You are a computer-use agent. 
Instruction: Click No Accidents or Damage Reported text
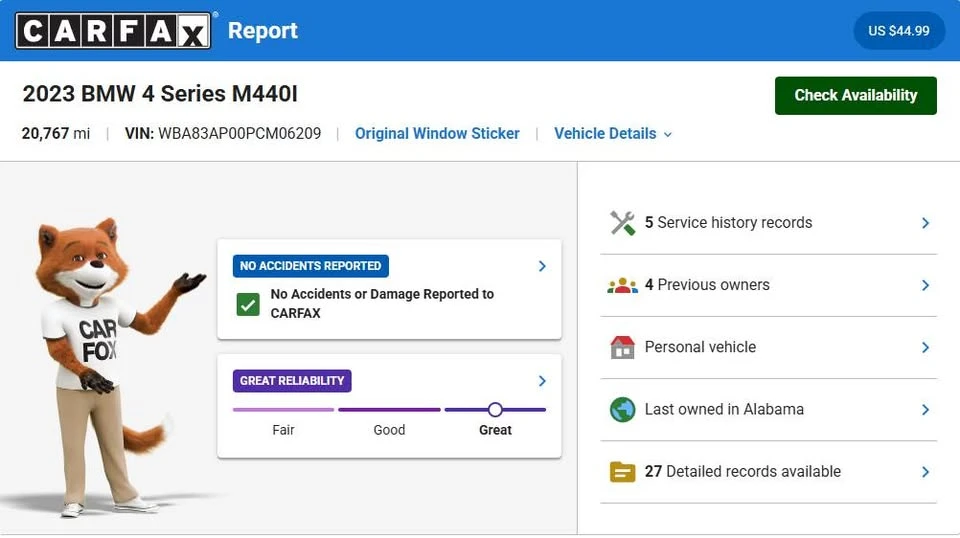click(382, 304)
